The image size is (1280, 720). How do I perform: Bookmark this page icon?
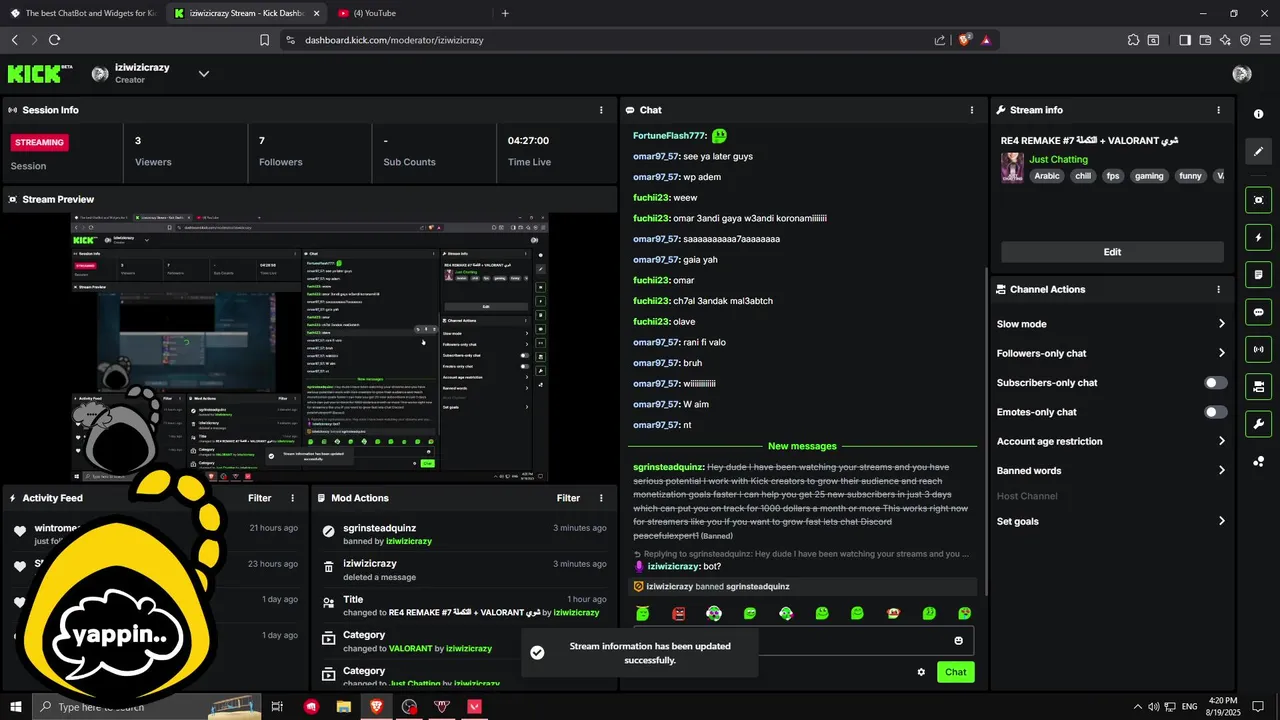click(264, 40)
